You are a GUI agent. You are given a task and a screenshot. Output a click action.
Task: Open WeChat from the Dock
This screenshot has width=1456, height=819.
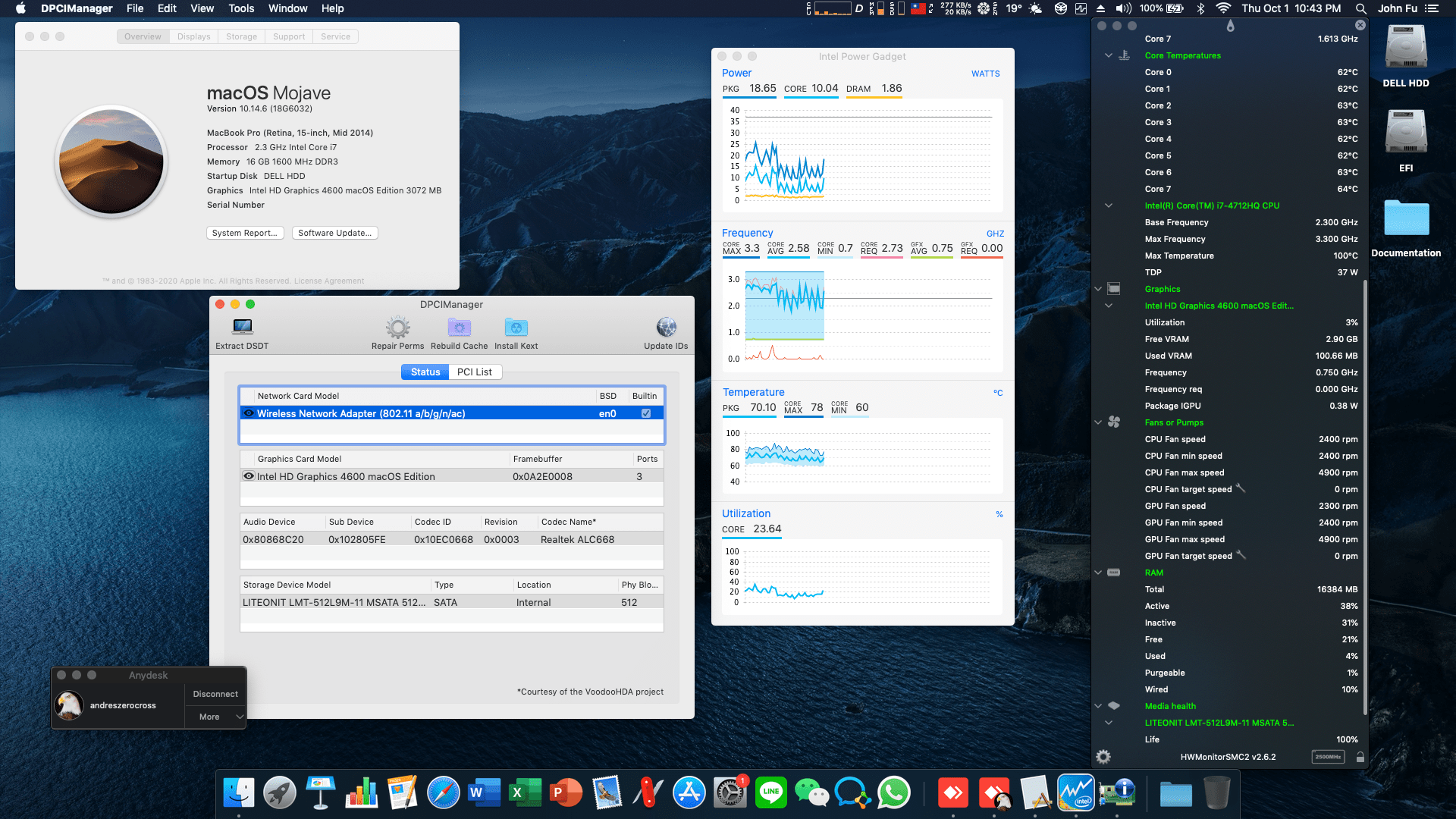812,793
